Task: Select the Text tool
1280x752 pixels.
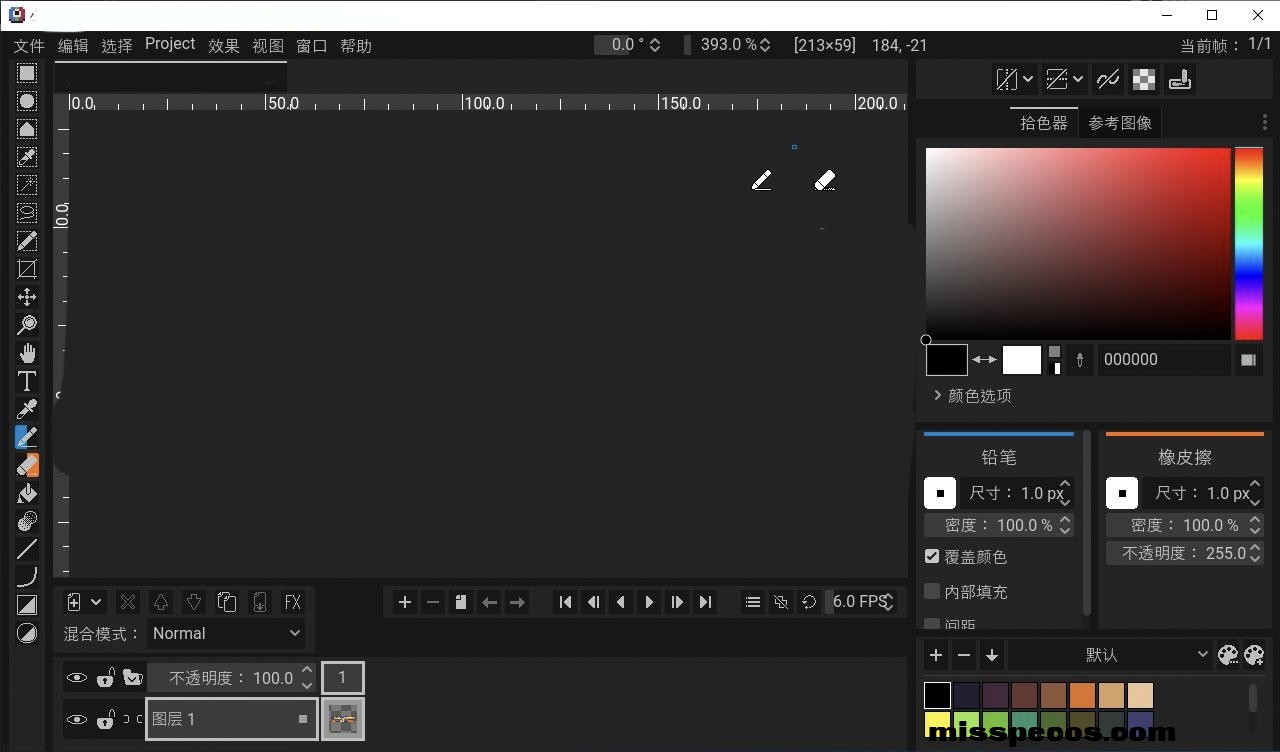Action: click(27, 381)
